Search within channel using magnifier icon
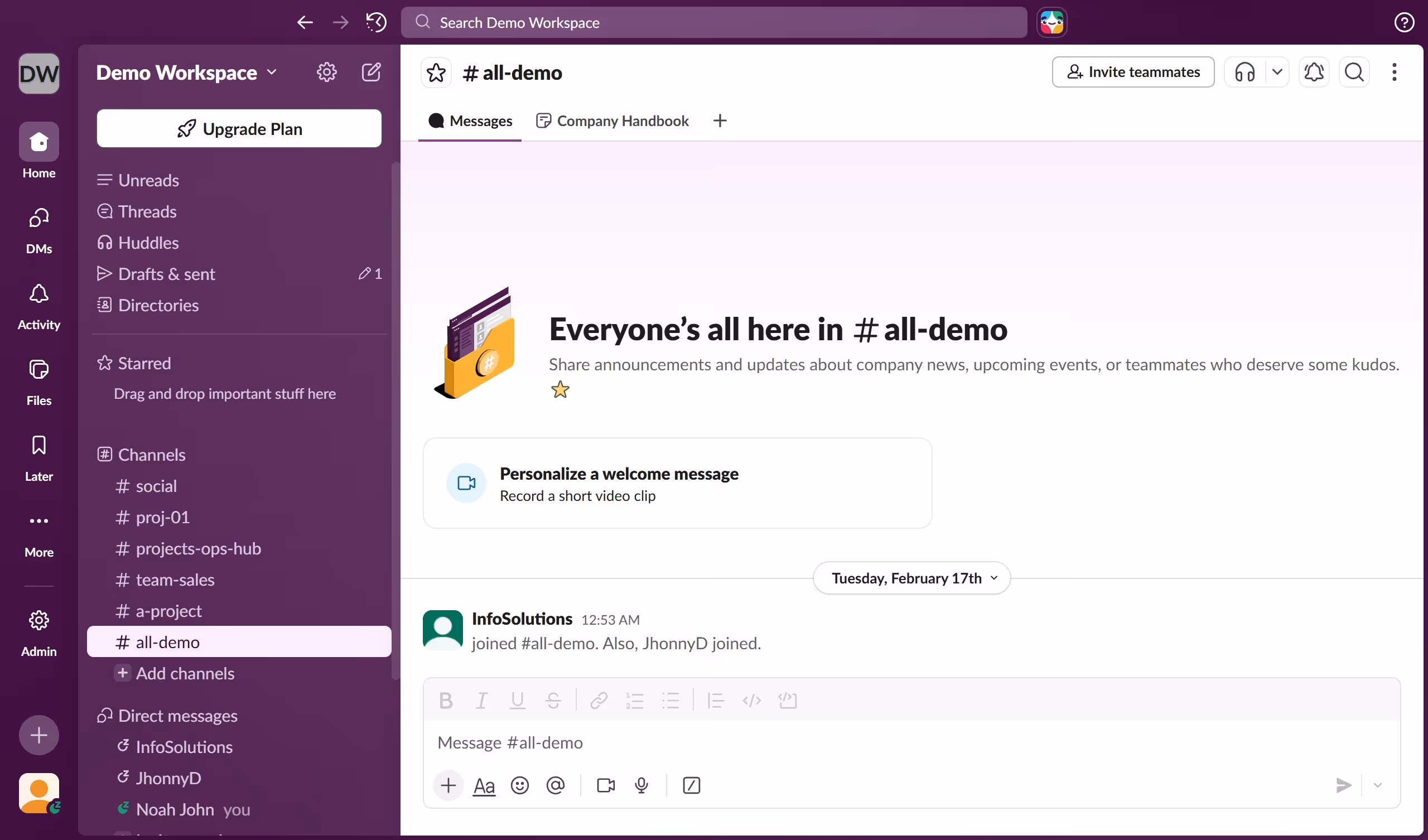The height and width of the screenshot is (840, 1428). click(1354, 72)
